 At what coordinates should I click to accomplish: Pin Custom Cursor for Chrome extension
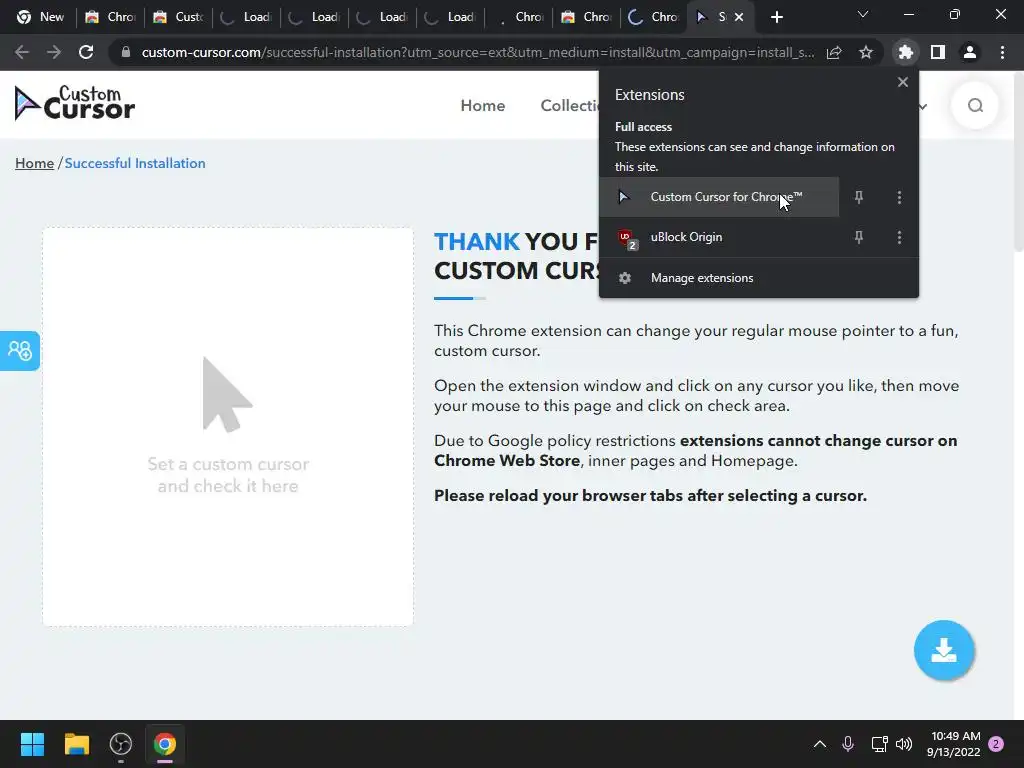859,197
